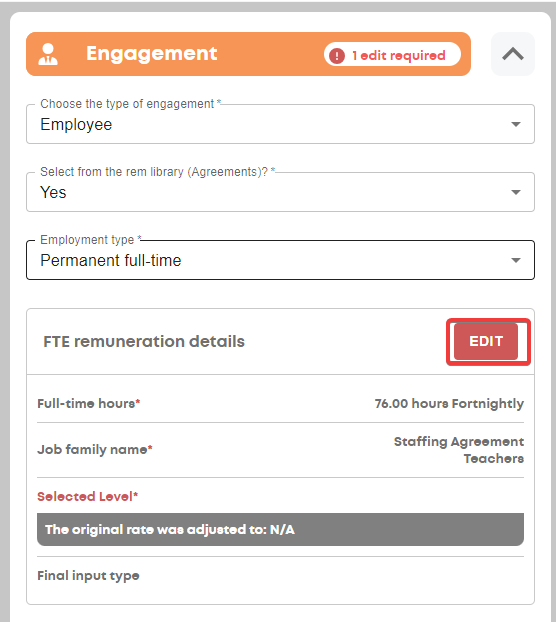The height and width of the screenshot is (622, 556).
Task: Click the '1 edit required' badge
Action: tap(392, 55)
